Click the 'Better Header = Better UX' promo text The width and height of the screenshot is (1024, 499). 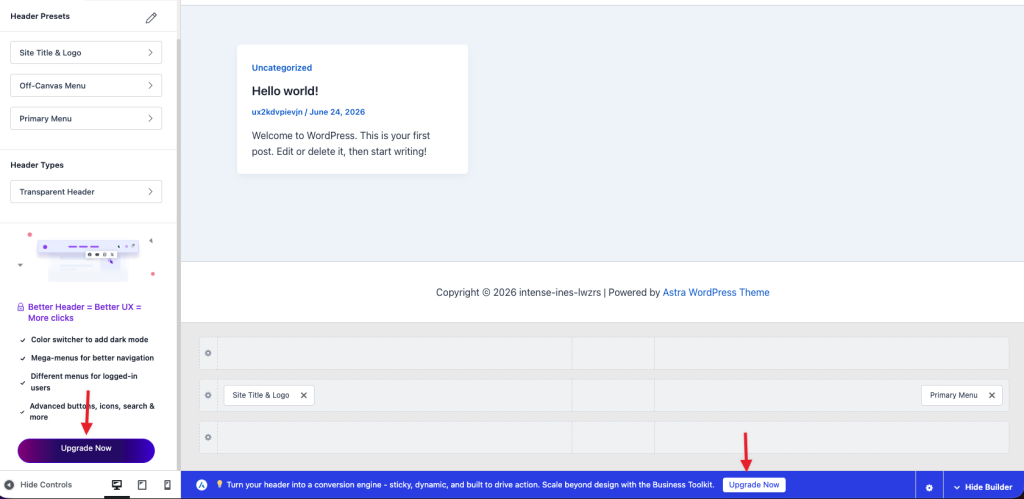click(x=84, y=312)
